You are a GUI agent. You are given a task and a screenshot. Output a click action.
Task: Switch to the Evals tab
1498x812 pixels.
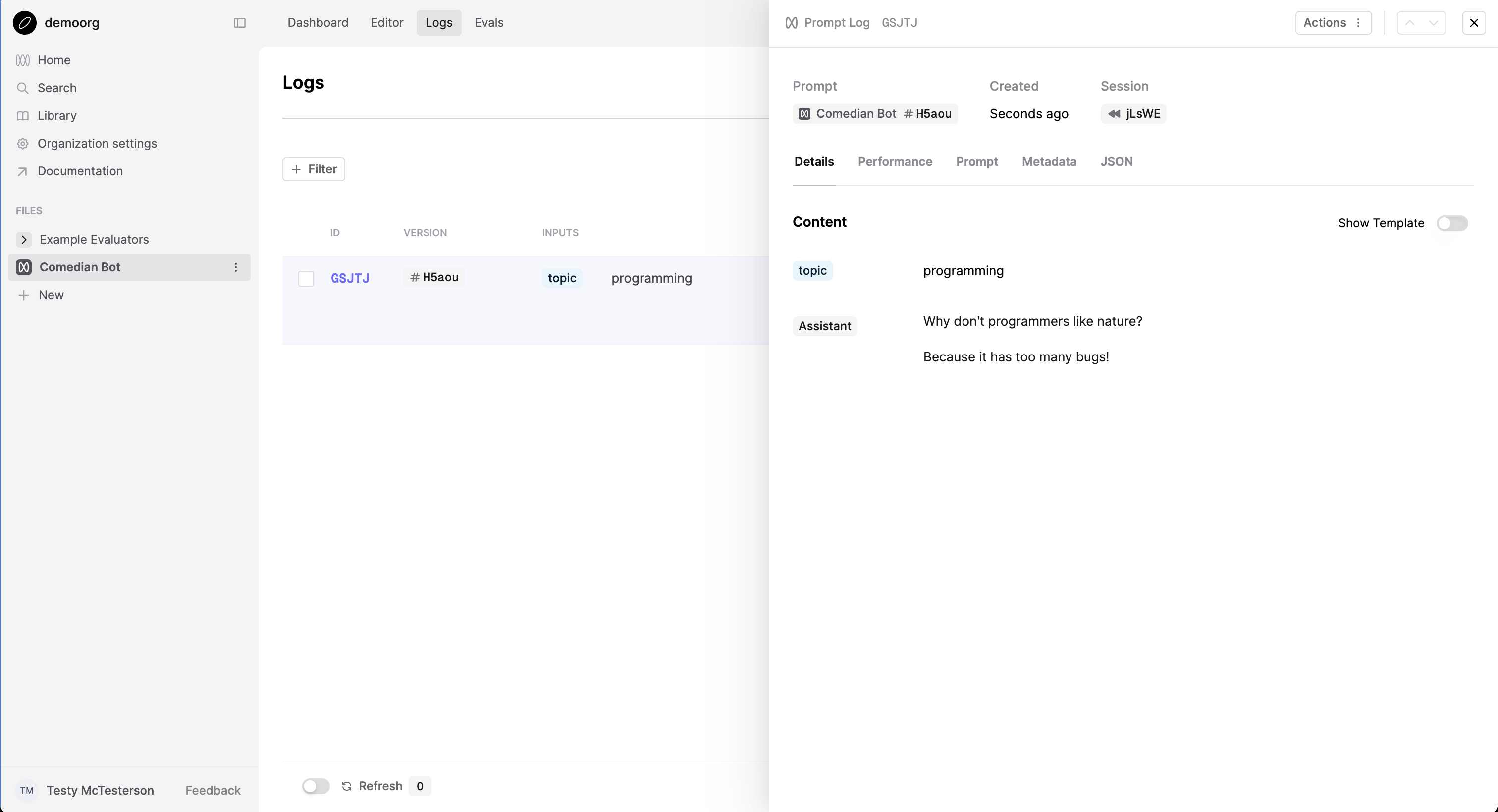[488, 23]
